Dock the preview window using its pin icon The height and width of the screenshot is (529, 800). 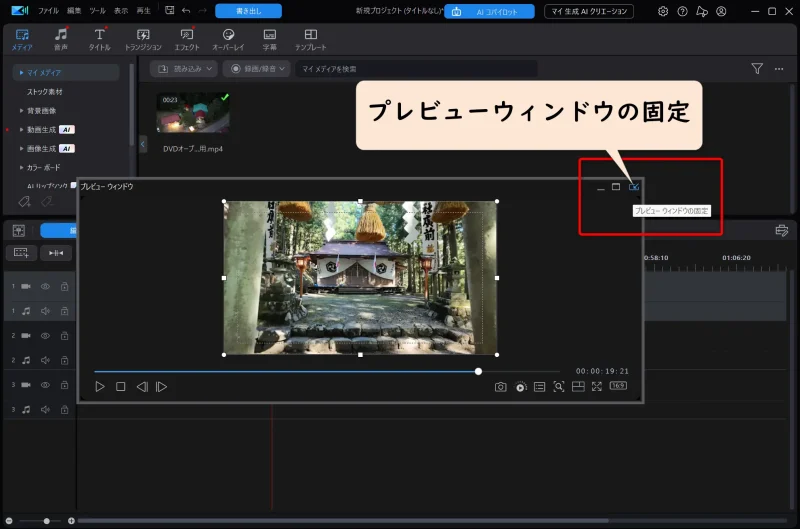pyautogui.click(x=634, y=187)
